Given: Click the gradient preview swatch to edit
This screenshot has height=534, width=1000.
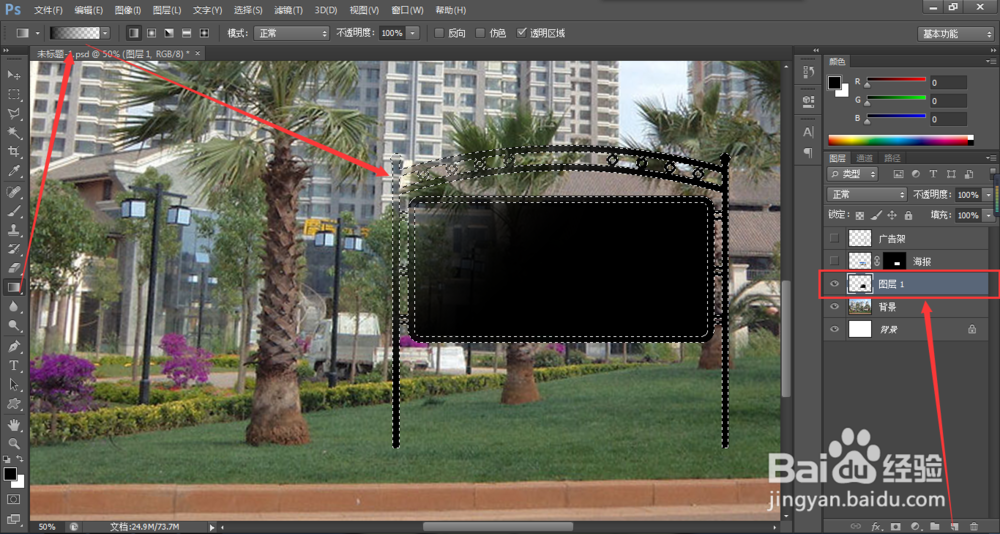Looking at the screenshot, I should pyautogui.click(x=75, y=33).
